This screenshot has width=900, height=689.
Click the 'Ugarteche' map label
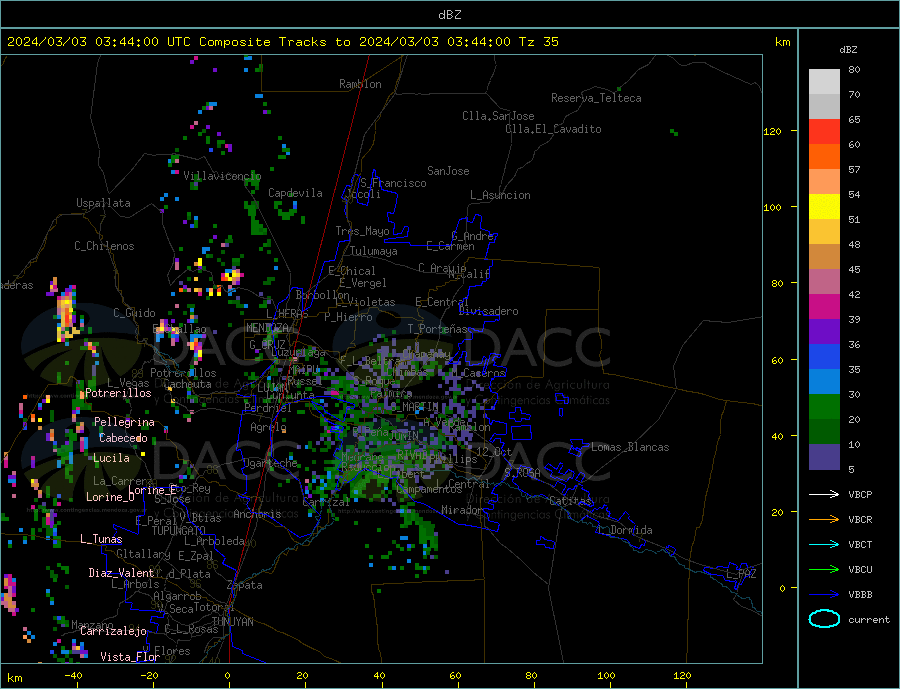270,463
